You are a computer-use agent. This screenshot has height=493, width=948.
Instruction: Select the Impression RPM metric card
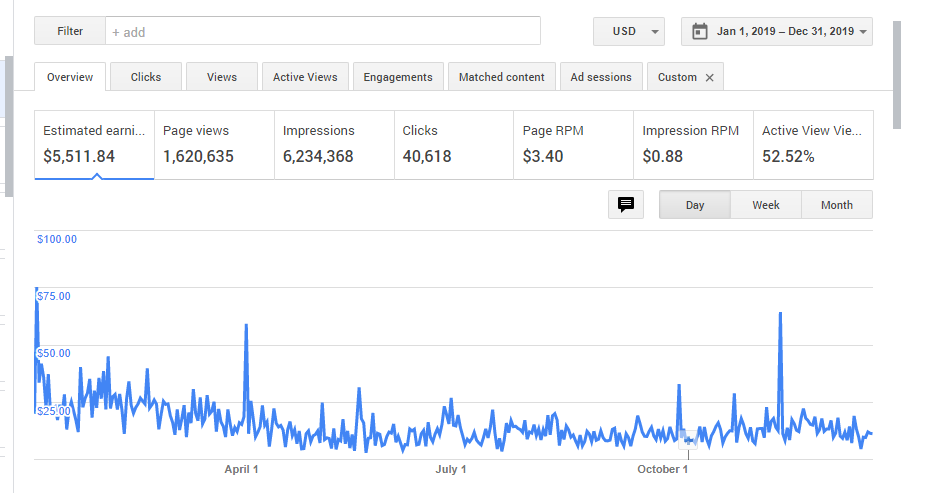coord(692,145)
